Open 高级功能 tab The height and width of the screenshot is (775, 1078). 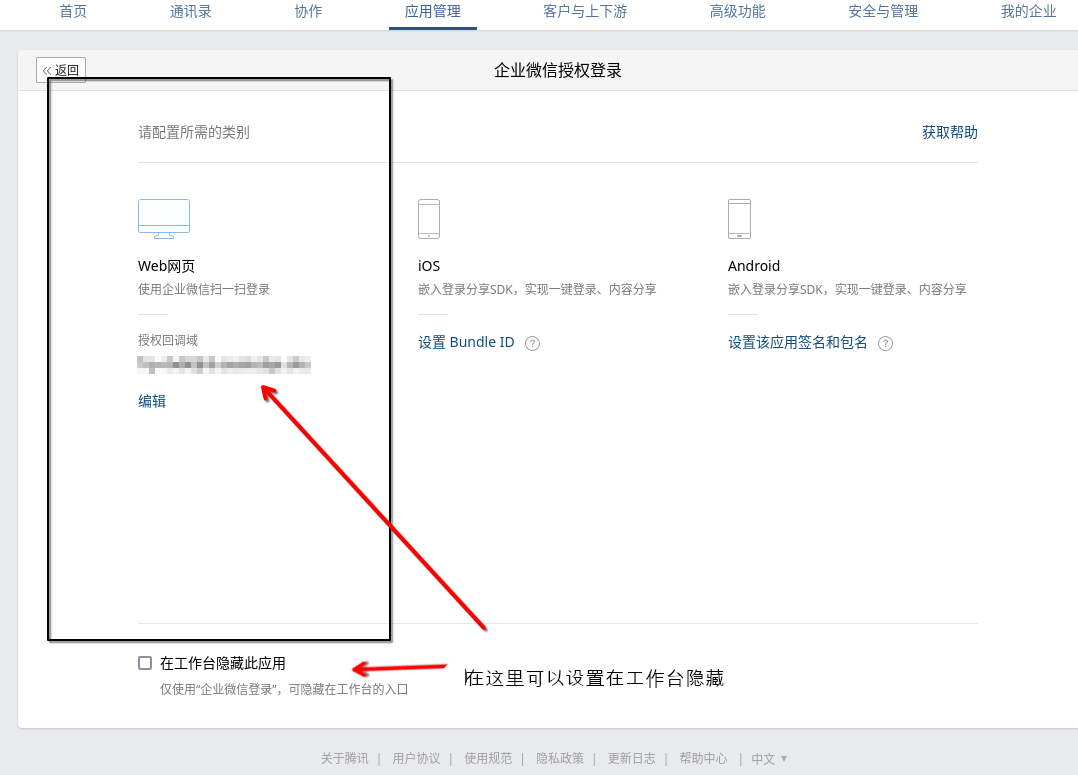coord(737,12)
